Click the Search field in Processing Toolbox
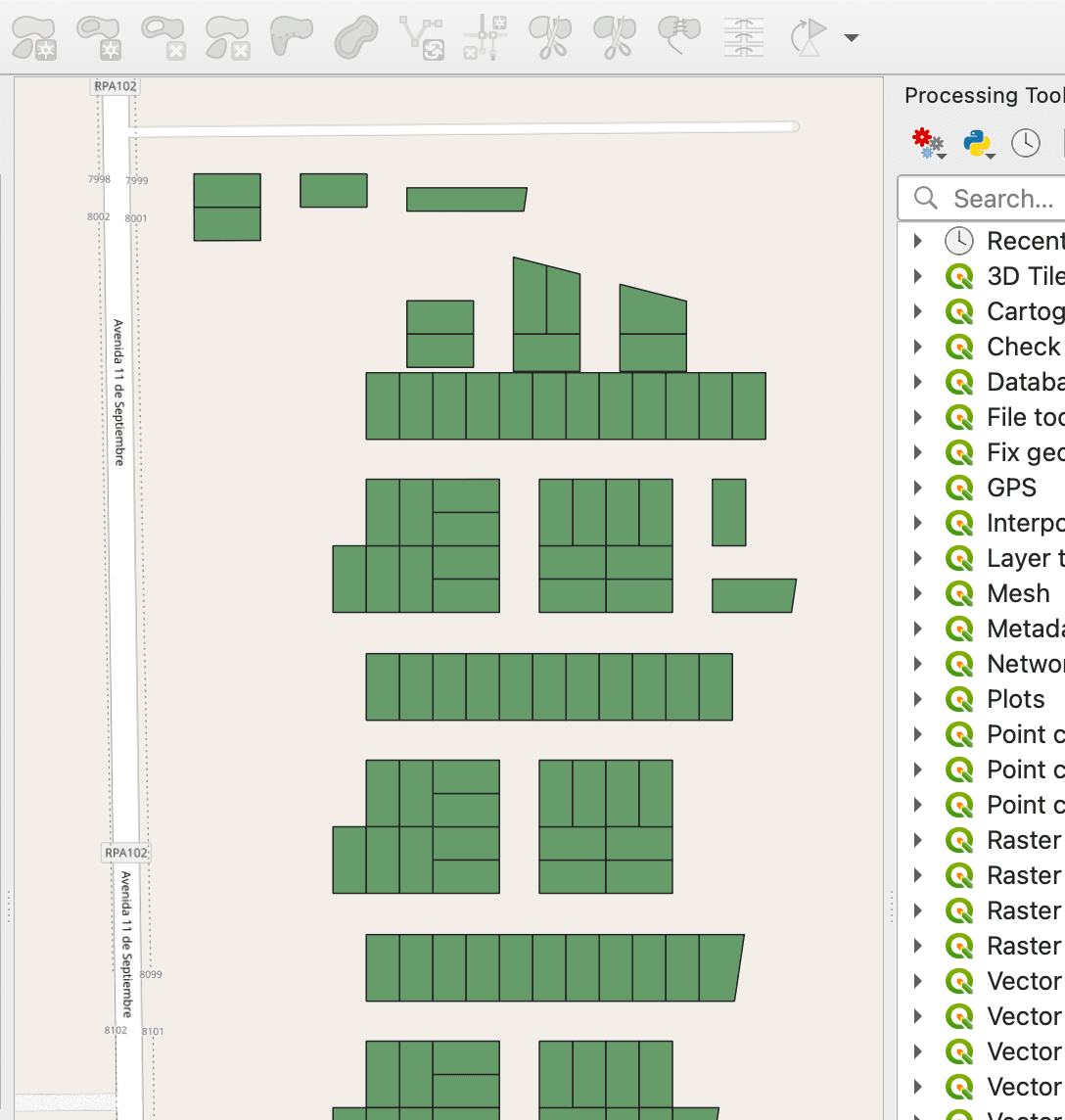 coord(998,198)
